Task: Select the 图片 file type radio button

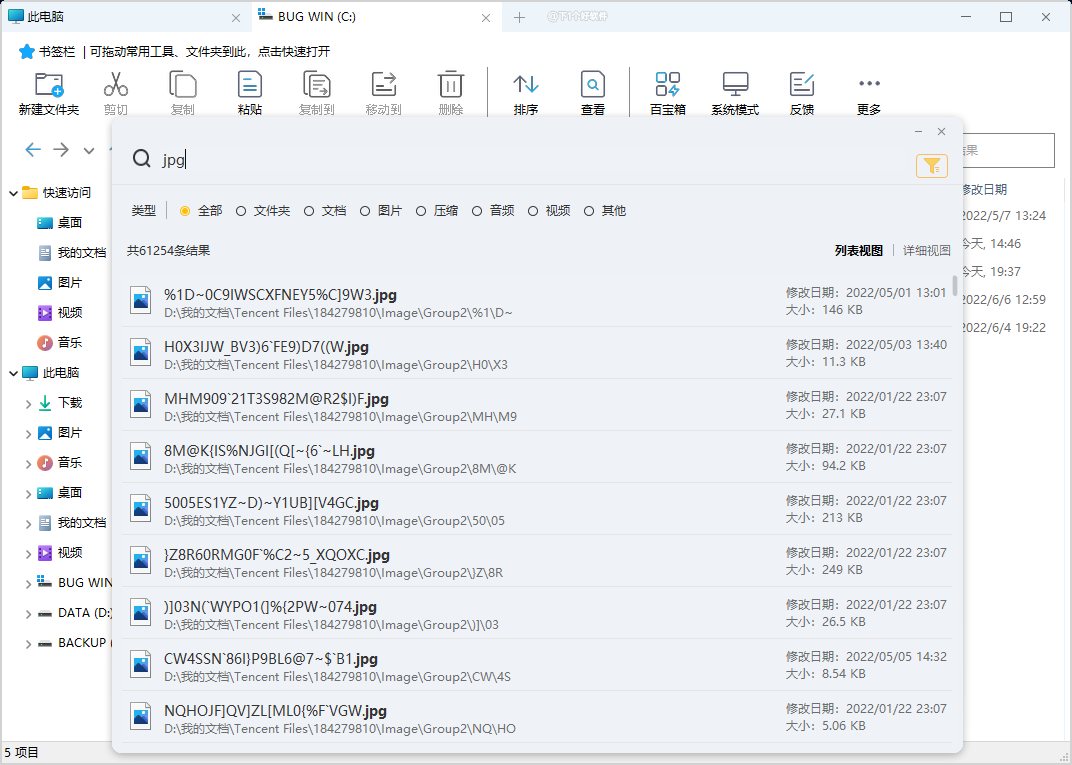Action: (366, 210)
